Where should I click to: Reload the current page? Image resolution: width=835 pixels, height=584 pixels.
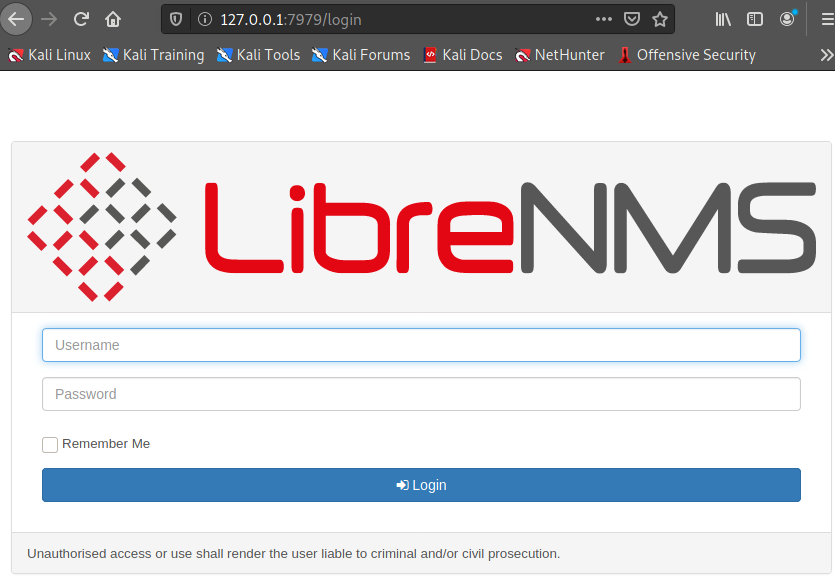click(81, 19)
